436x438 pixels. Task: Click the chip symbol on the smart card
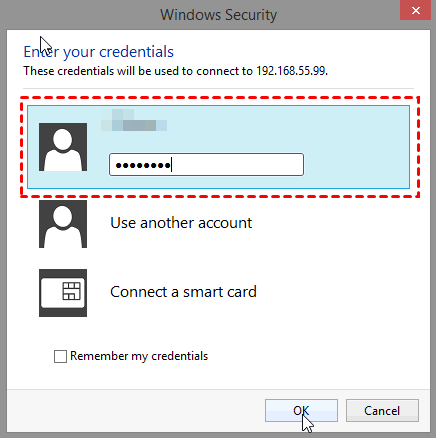click(x=72, y=291)
